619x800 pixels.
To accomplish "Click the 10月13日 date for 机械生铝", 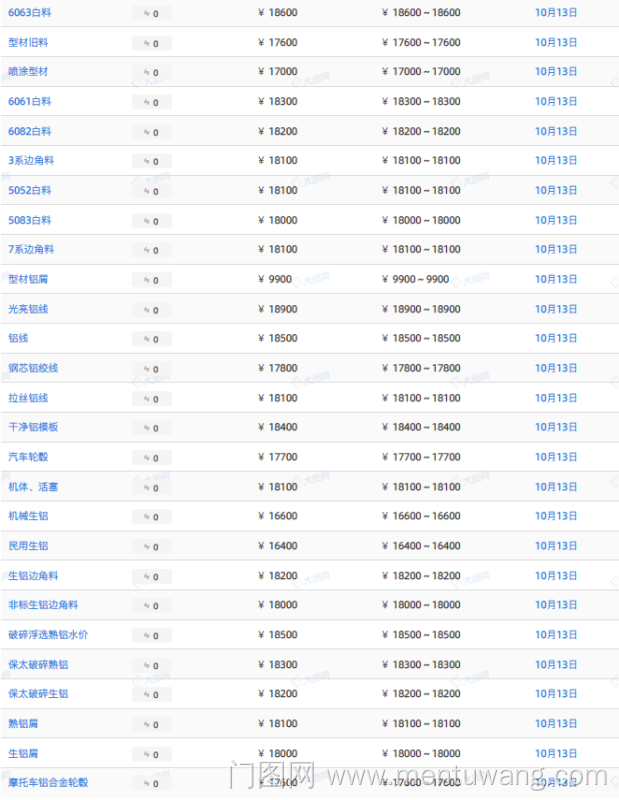I will coord(556,517).
